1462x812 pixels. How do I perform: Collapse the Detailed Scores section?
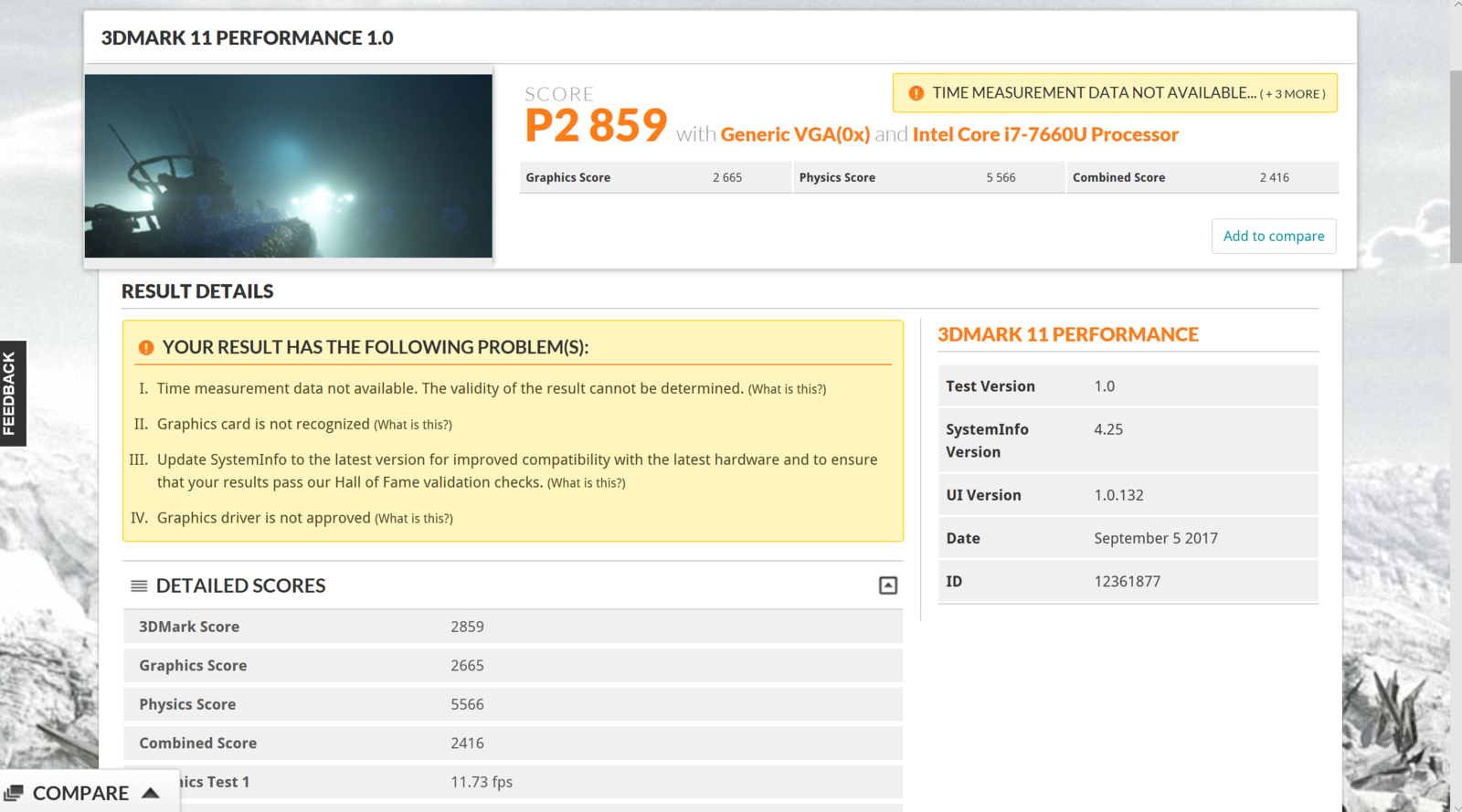coord(887,585)
